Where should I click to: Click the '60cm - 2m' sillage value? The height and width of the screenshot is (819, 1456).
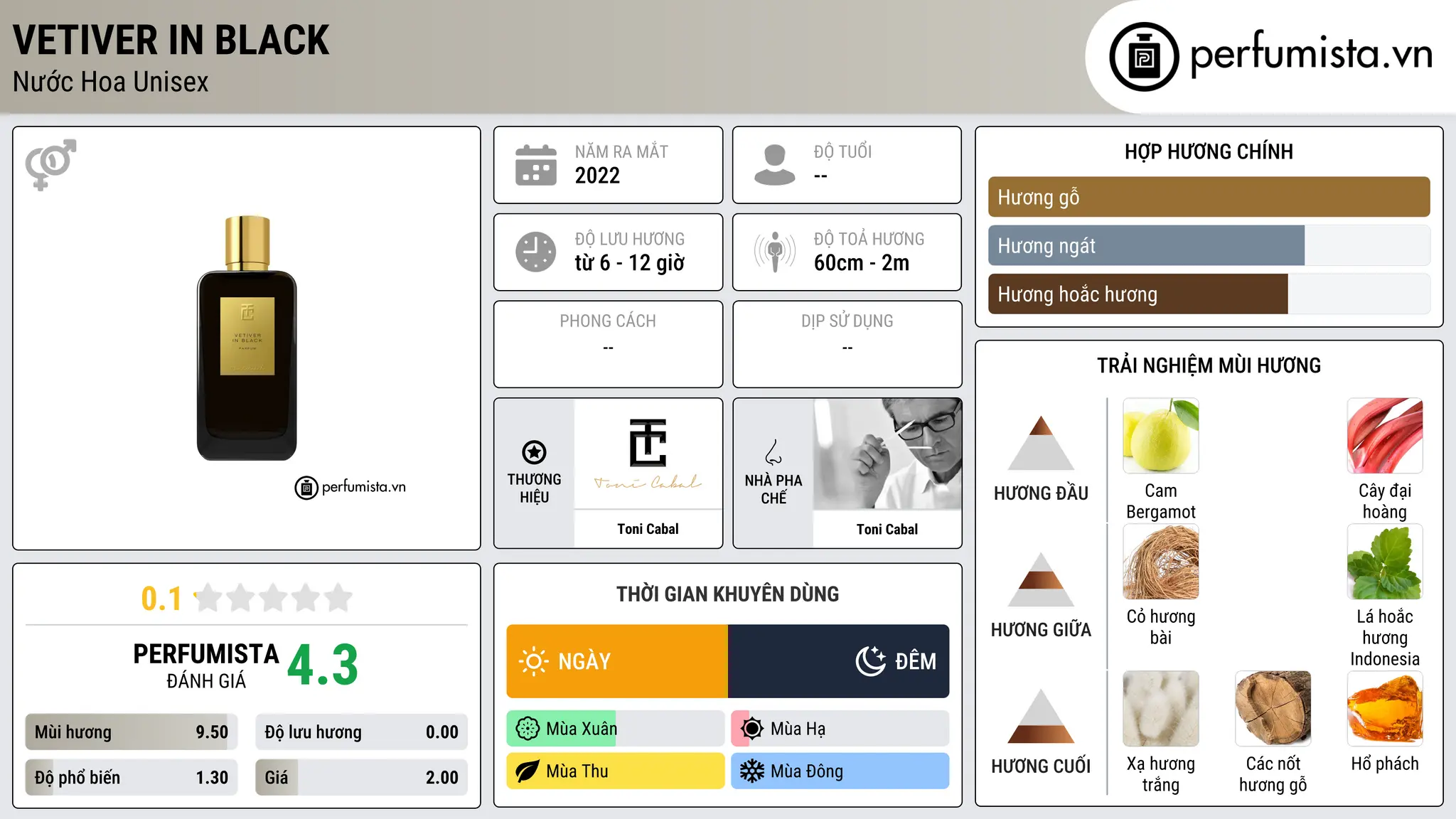point(862,263)
